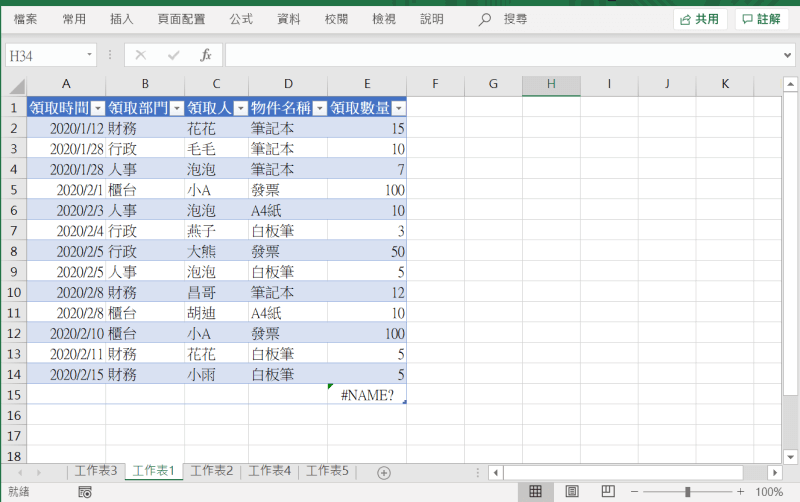Select column H header
The height and width of the screenshot is (502, 800).
(x=551, y=84)
